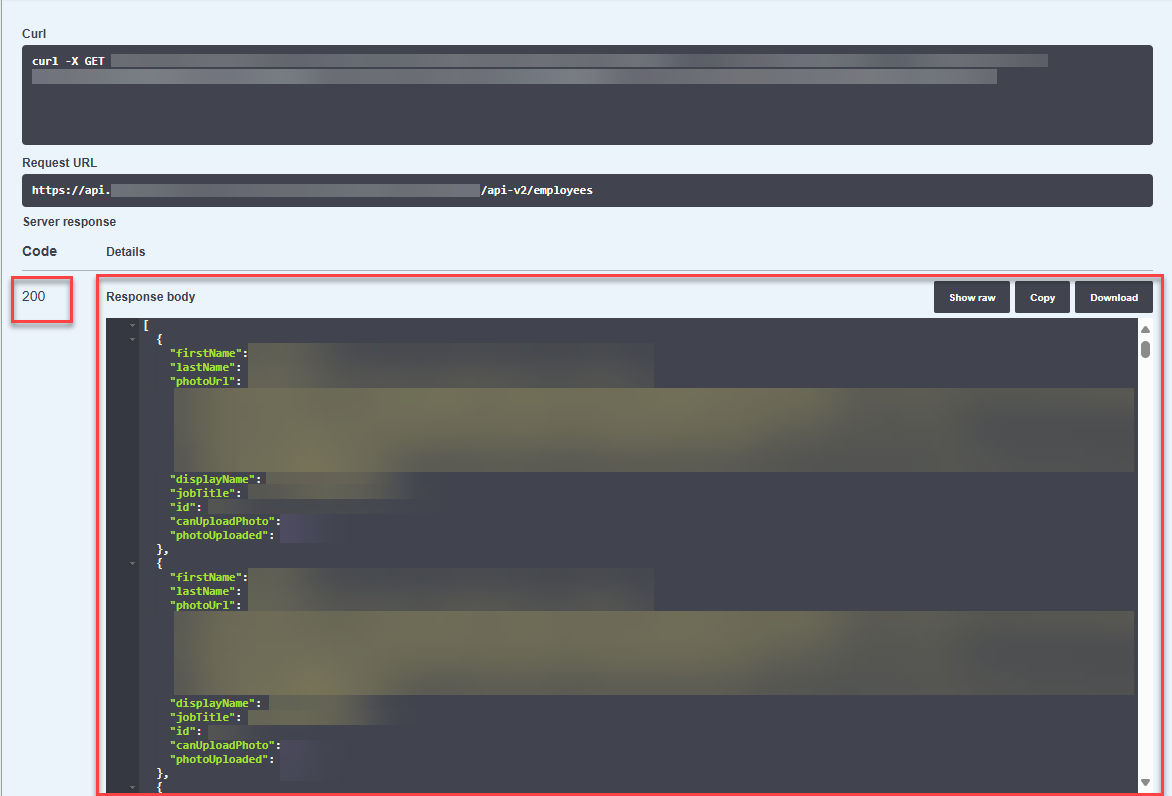Click the response body scrollbar down arrow
Screen dimensions: 1172x796
tap(1145, 783)
